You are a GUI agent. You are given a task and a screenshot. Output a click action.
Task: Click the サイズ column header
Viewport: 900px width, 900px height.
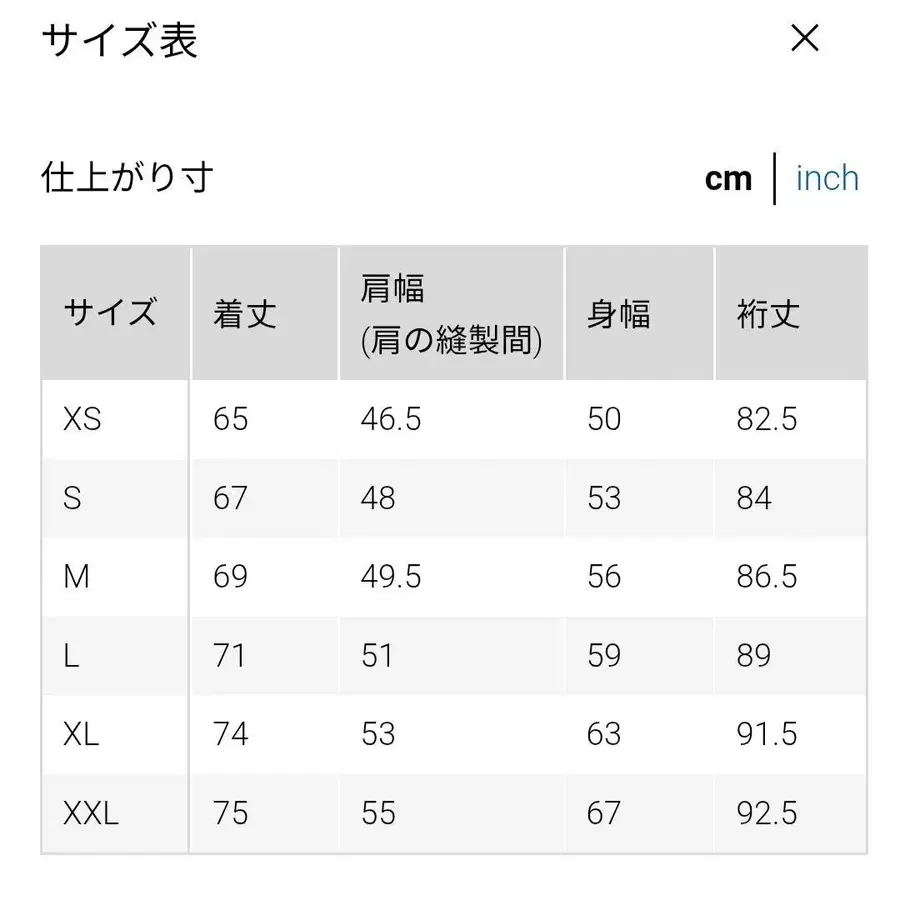coord(110,312)
